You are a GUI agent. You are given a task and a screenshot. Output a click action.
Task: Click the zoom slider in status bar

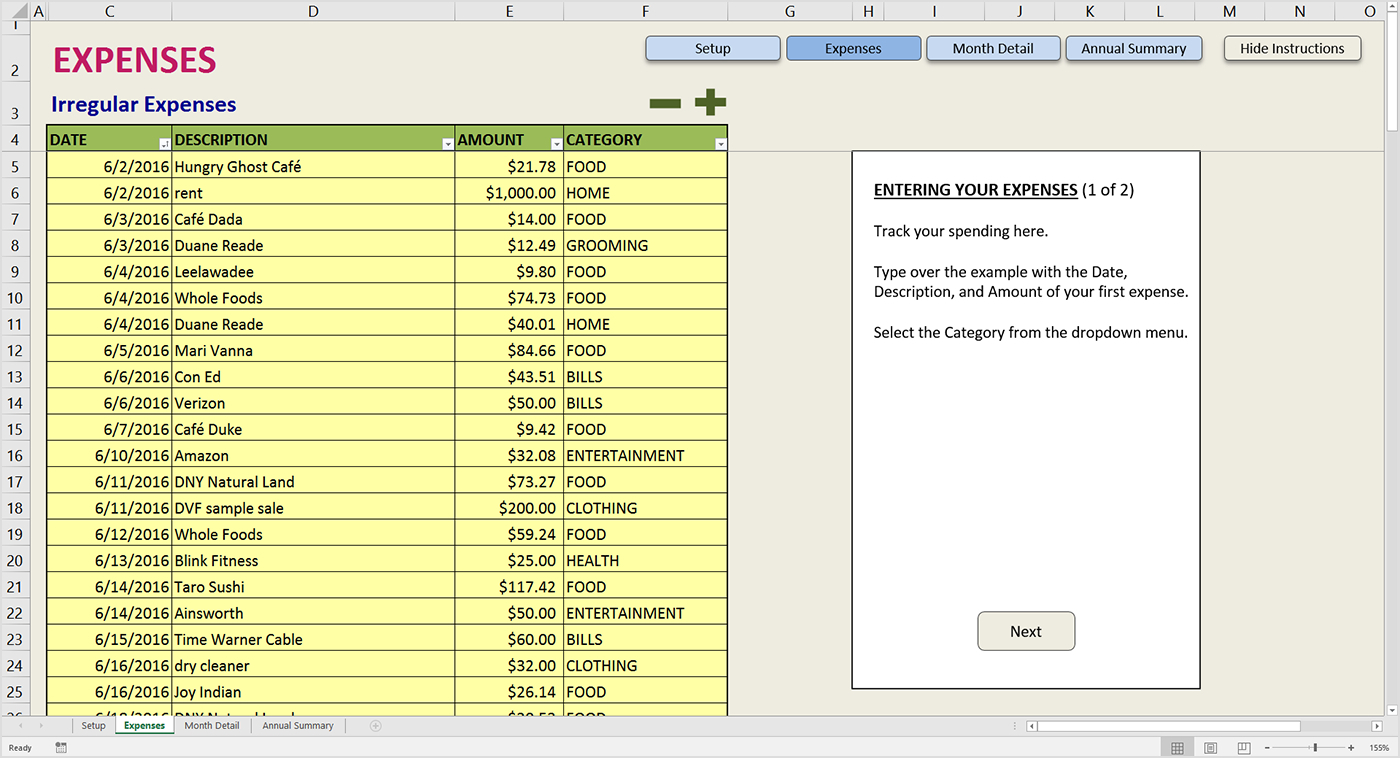[x=1315, y=748]
